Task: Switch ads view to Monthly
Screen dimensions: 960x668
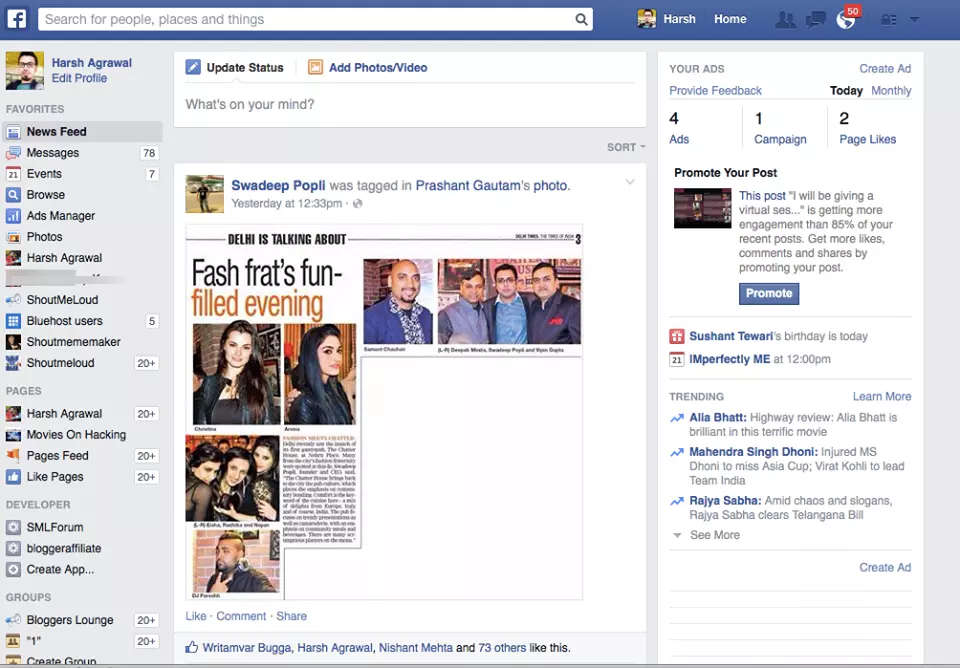Action: (891, 91)
